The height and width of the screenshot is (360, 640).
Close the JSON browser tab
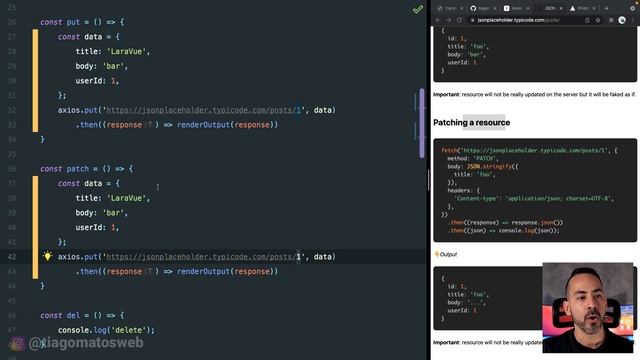tap(561, 8)
